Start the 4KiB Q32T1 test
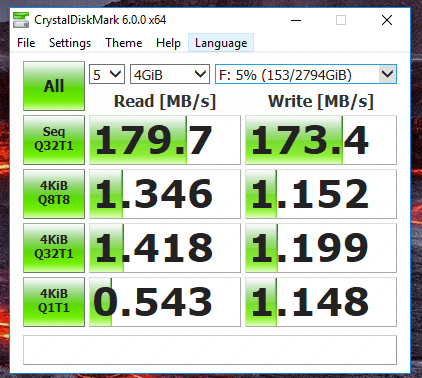The height and width of the screenshot is (378, 422). click(x=54, y=248)
